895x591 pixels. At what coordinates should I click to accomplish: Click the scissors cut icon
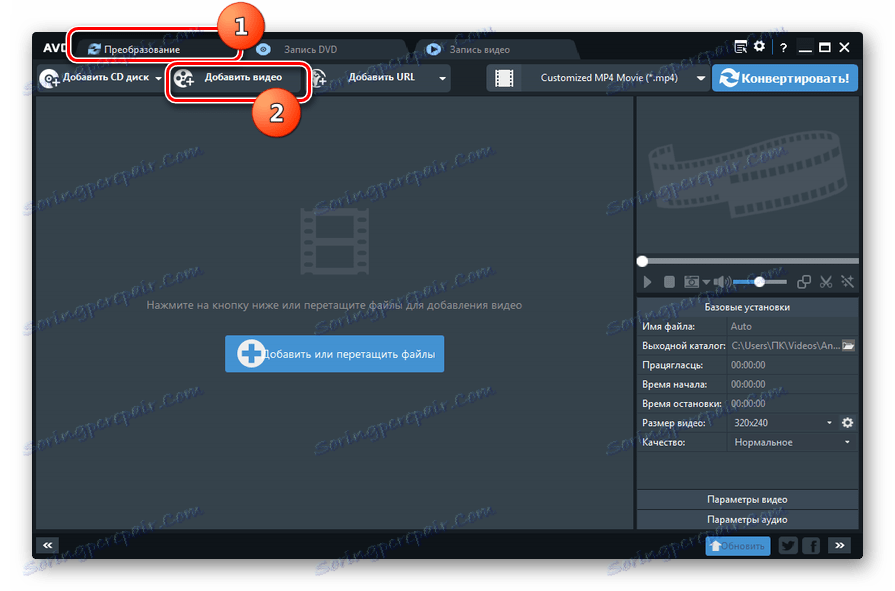pyautogui.click(x=826, y=282)
